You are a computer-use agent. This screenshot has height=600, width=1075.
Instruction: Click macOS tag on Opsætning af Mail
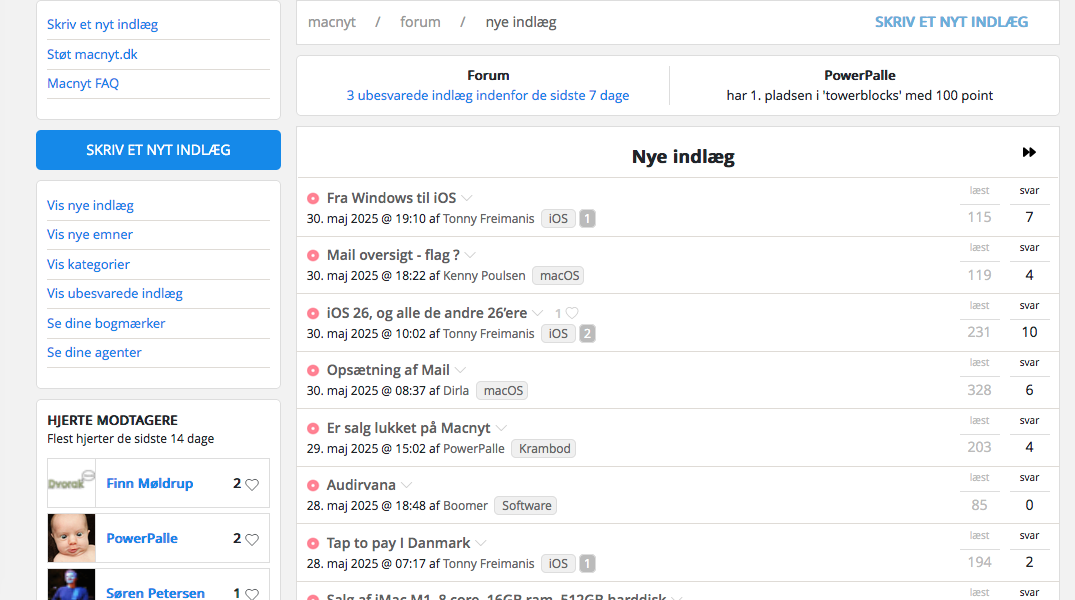tap(503, 391)
